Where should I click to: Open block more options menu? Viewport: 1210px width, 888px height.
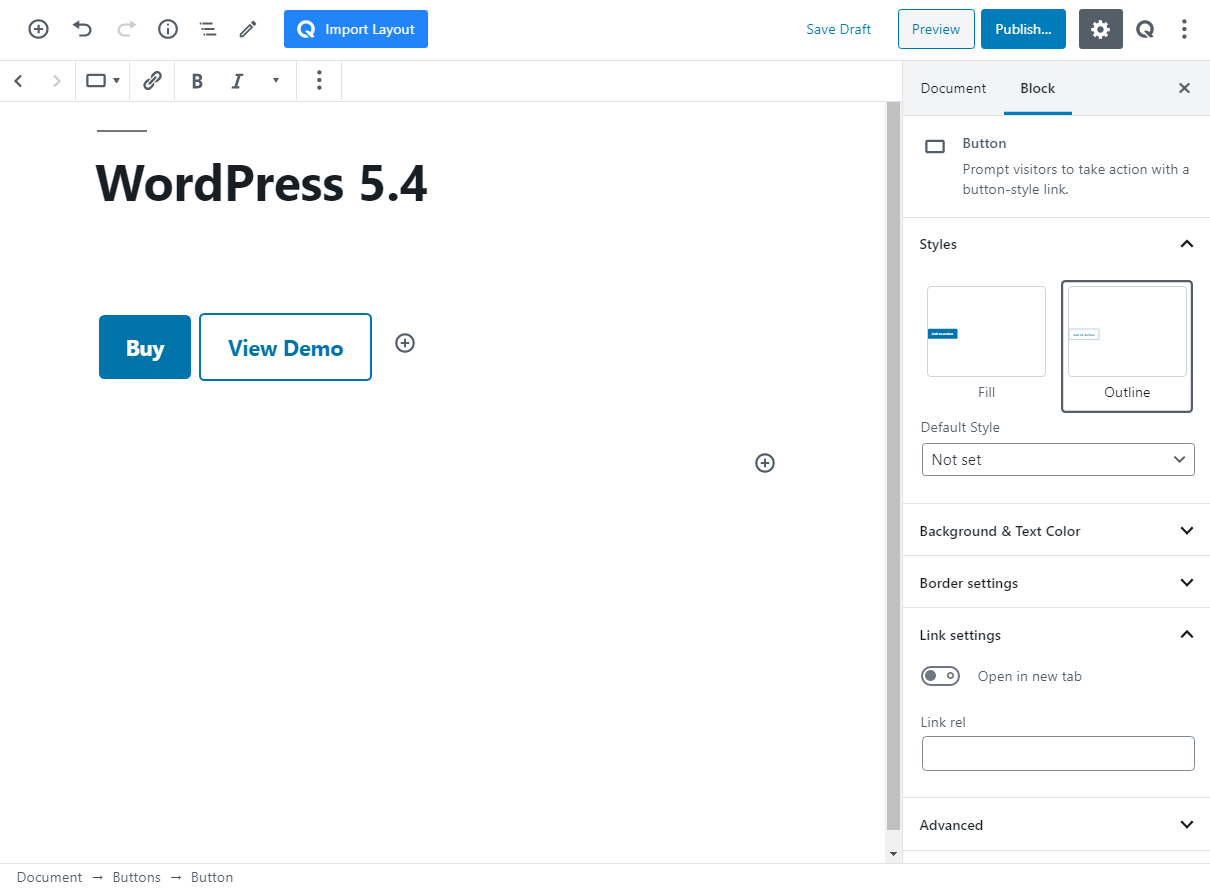click(319, 81)
